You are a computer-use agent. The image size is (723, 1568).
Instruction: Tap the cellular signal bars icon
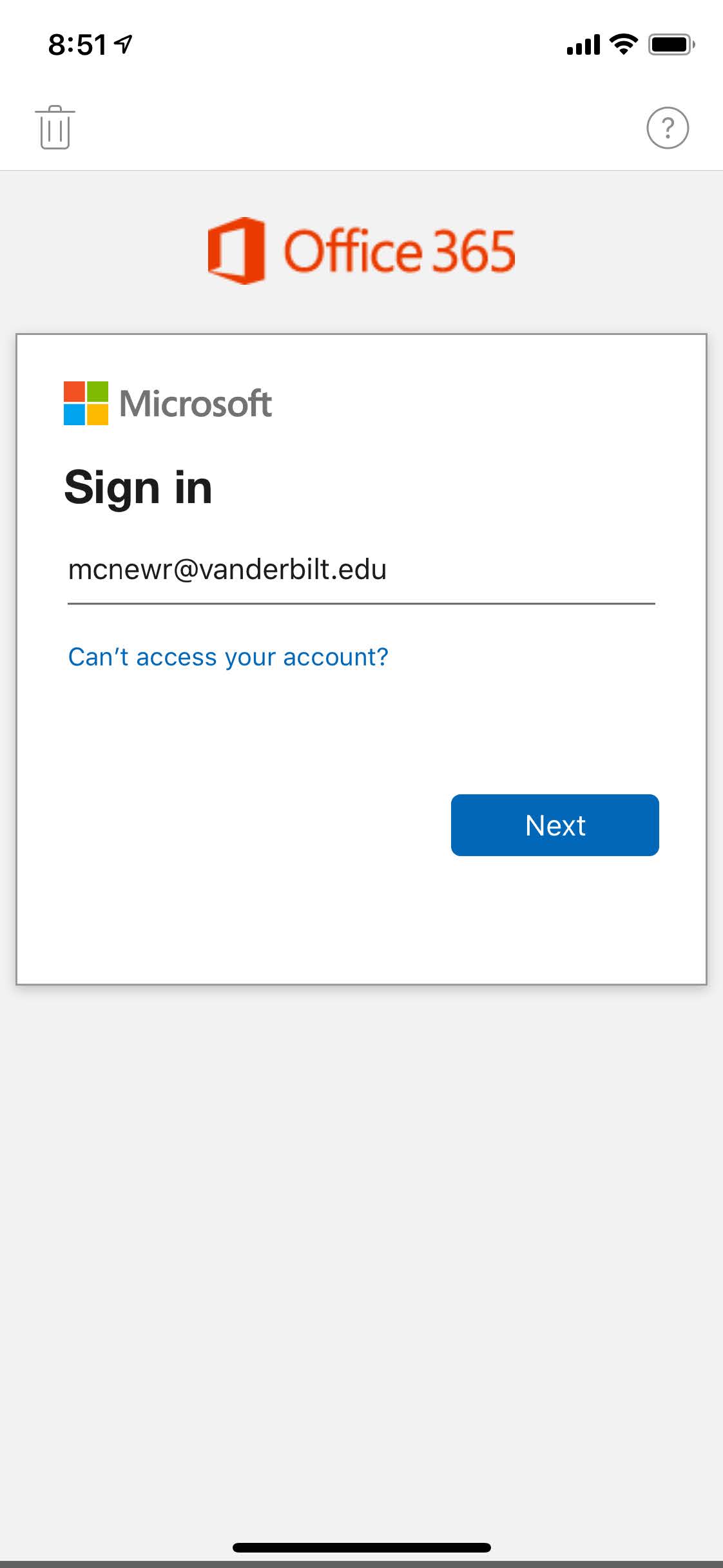click(x=583, y=44)
